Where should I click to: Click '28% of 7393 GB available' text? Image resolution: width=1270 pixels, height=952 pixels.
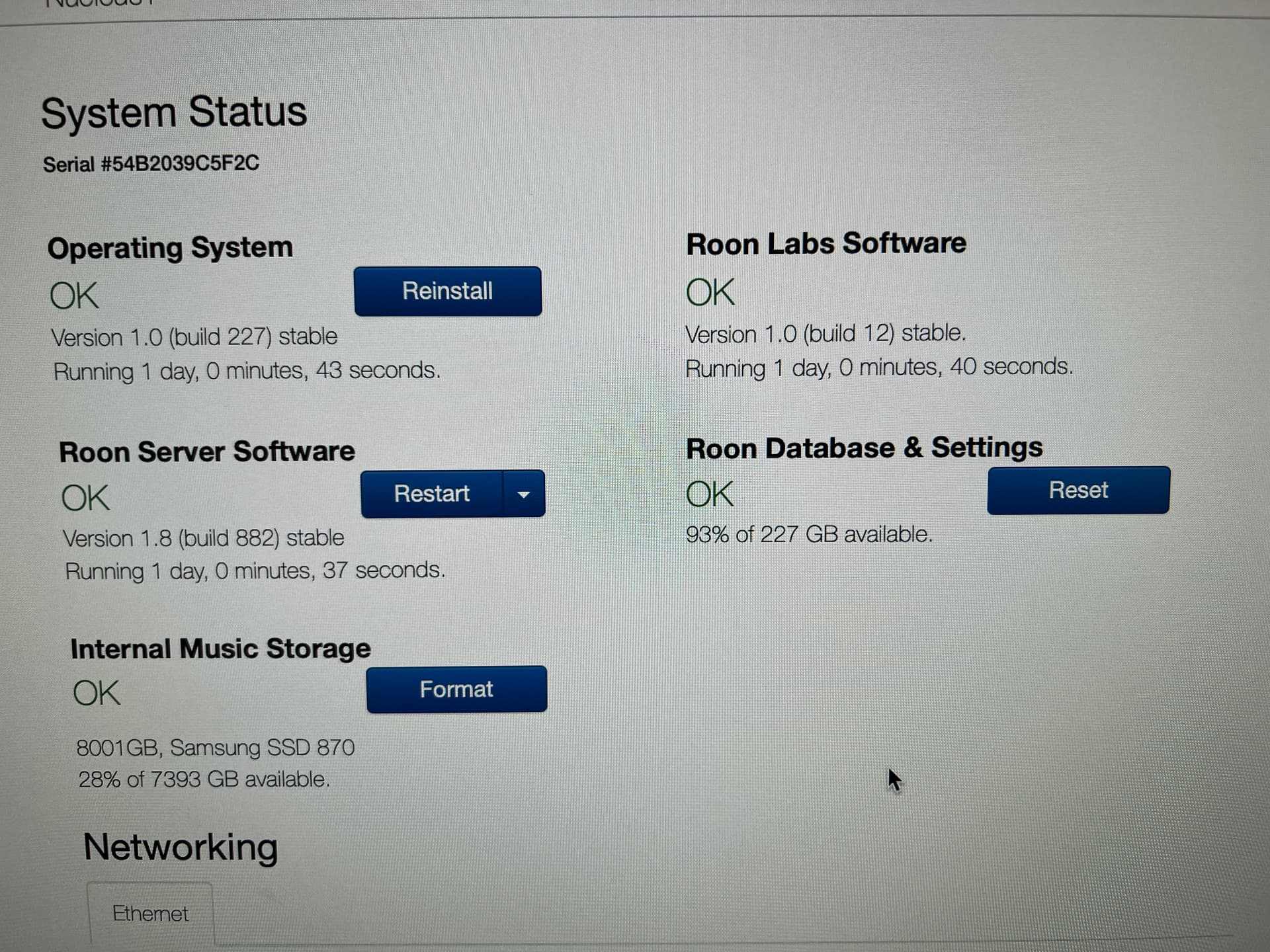(204, 779)
